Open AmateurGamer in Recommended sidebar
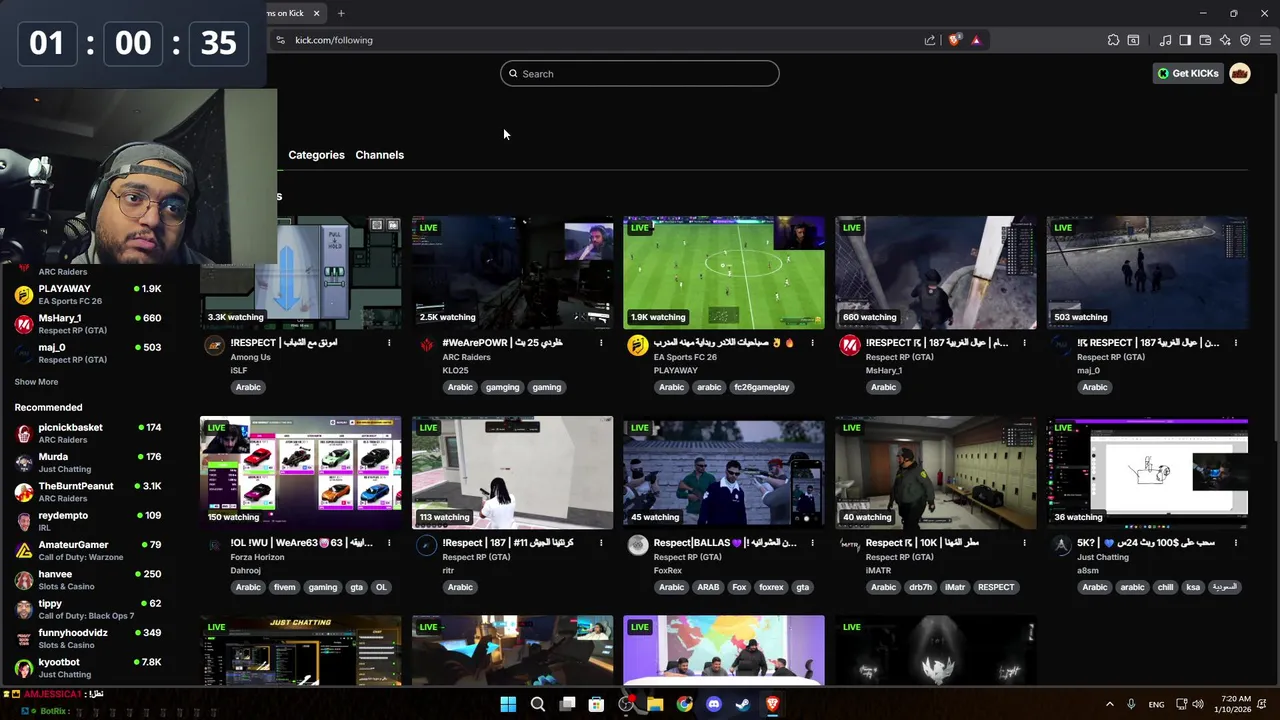The height and width of the screenshot is (720, 1280). click(x=88, y=550)
